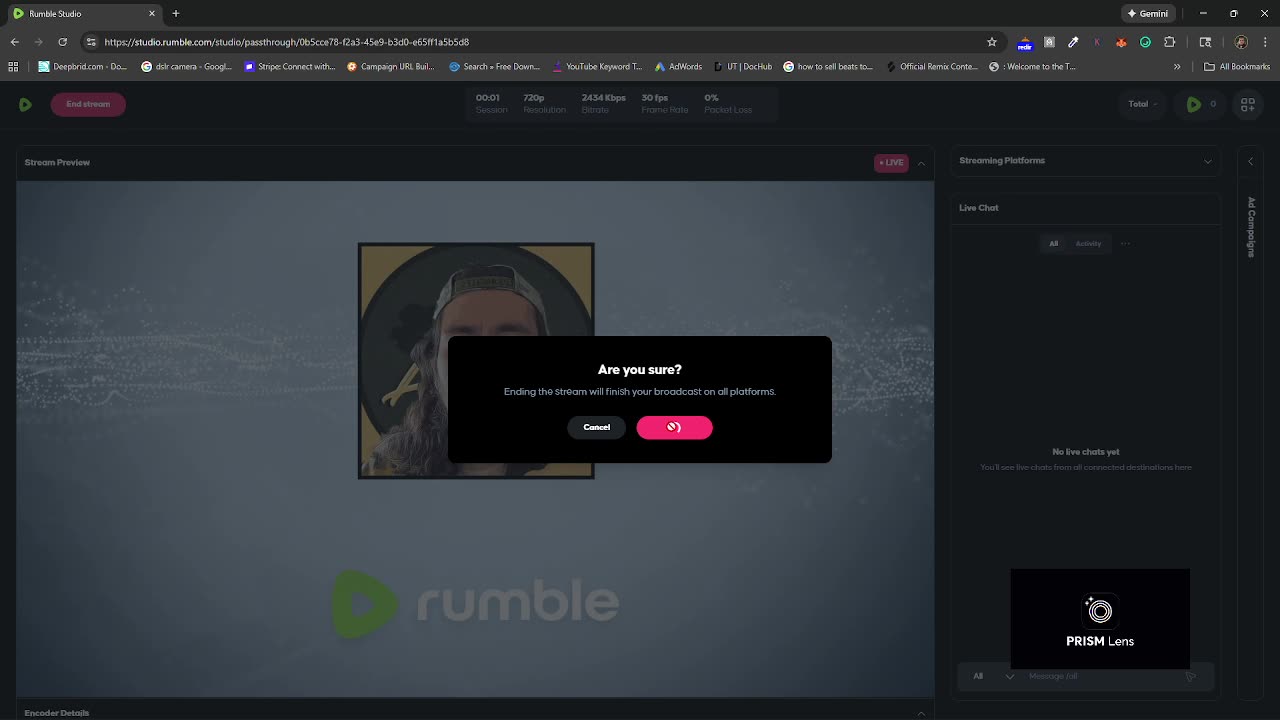The height and width of the screenshot is (720, 1280).
Task: Open the Total viewers dropdown
Action: tap(1143, 104)
